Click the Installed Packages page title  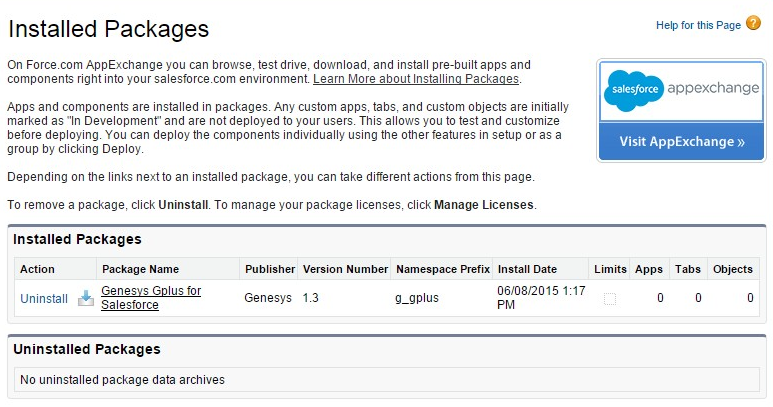[x=108, y=29]
